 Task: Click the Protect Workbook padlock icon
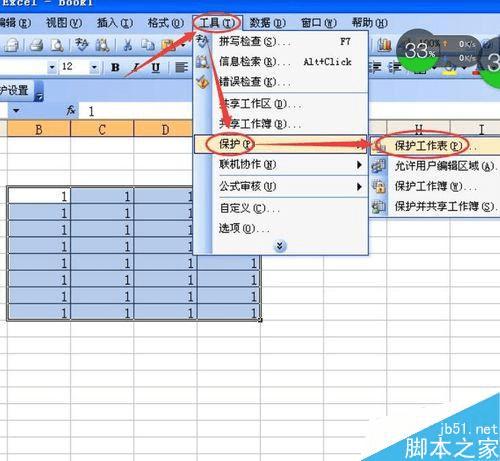coord(379,186)
